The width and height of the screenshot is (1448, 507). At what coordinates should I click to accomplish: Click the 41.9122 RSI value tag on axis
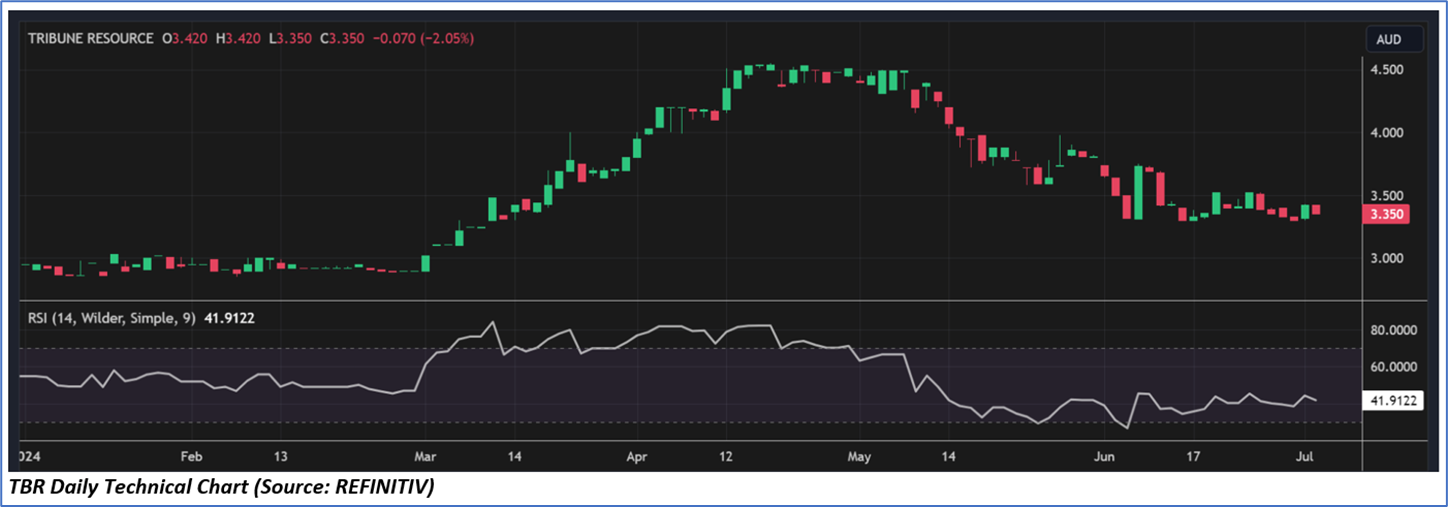[x=1394, y=401]
